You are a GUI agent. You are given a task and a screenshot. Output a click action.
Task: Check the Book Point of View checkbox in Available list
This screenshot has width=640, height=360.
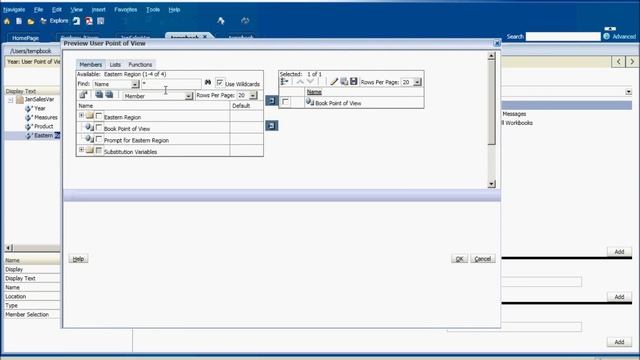(99, 128)
